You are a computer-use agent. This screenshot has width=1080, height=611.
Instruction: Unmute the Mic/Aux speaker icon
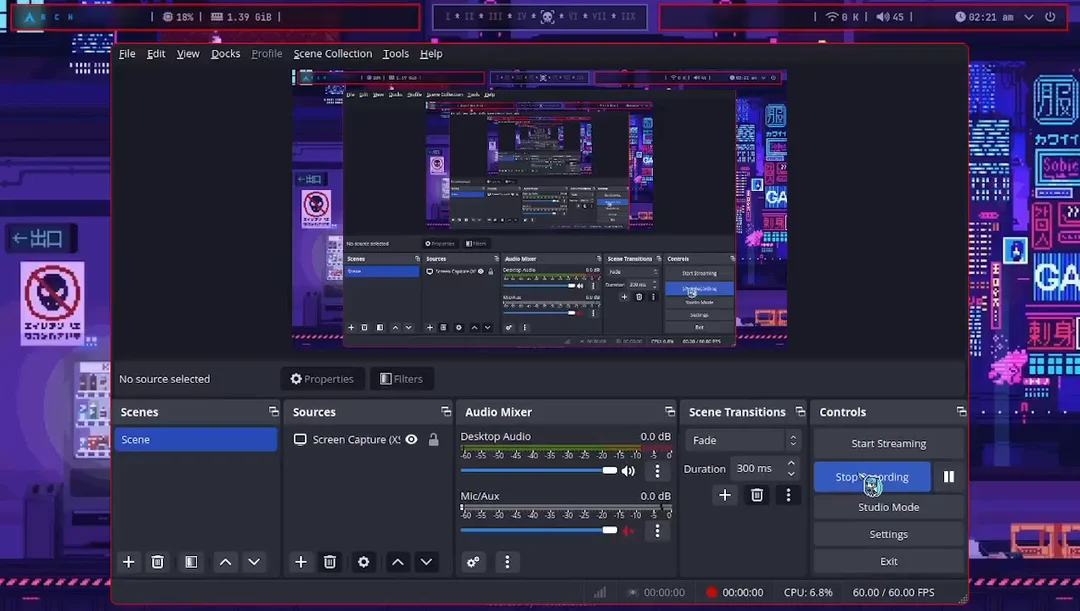tap(628, 530)
